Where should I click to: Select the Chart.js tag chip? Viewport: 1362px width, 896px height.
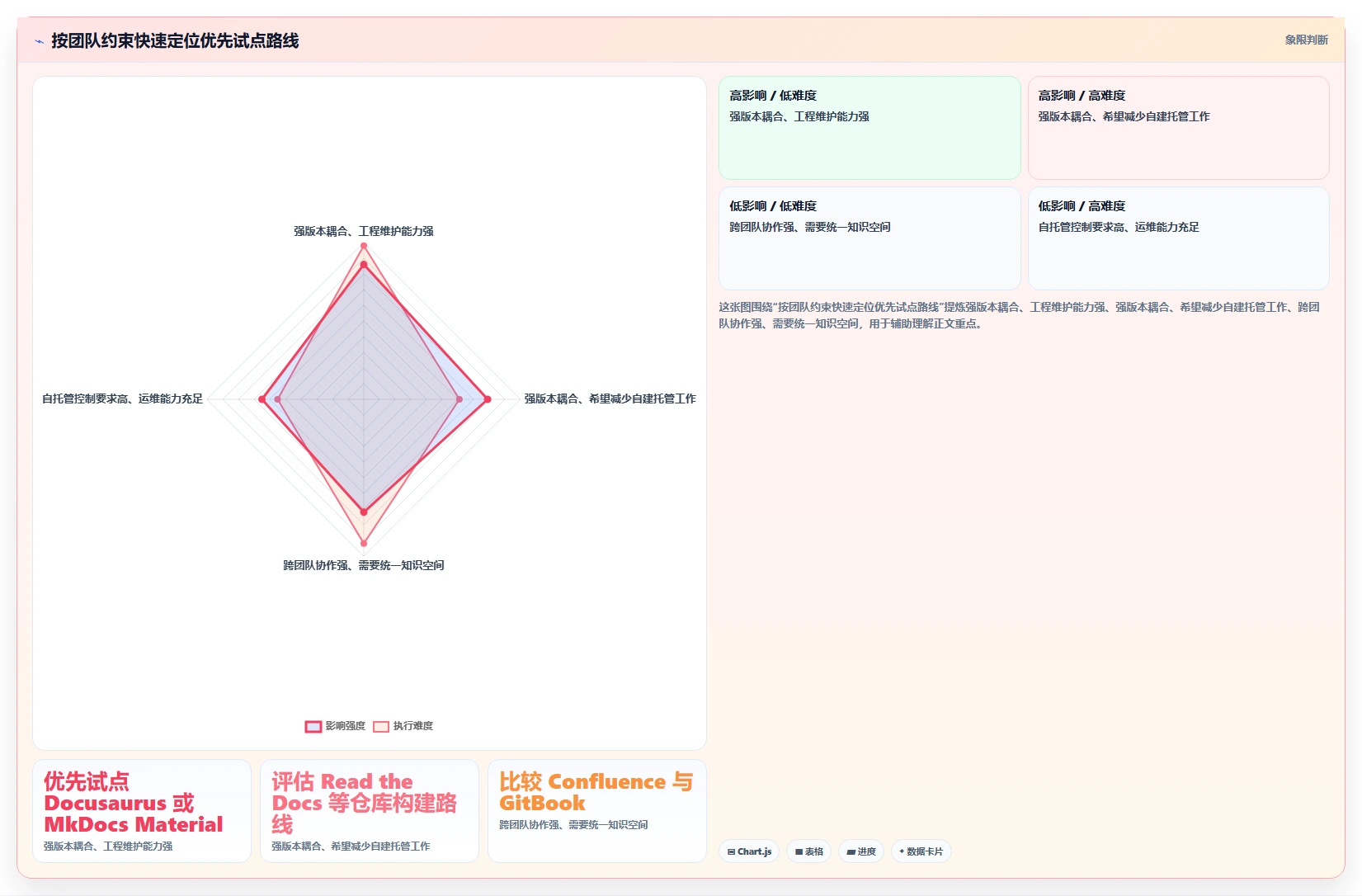[749, 851]
